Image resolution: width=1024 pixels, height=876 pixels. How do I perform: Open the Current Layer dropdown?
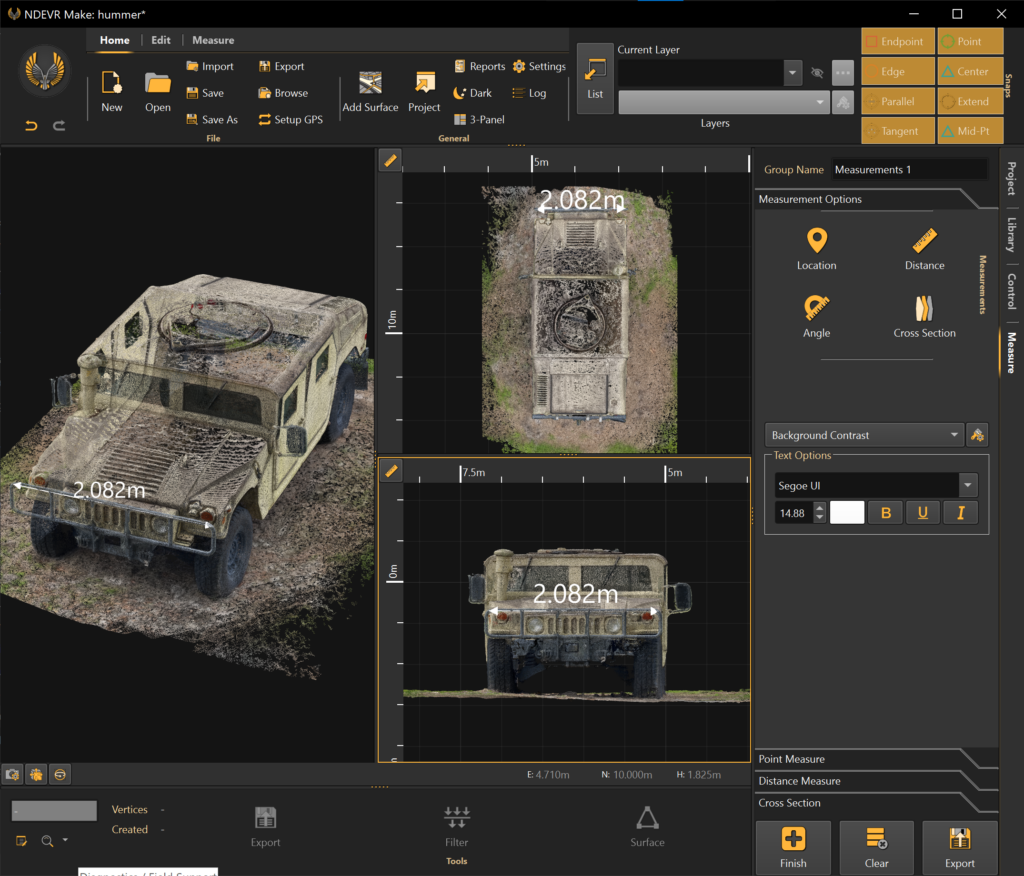click(x=793, y=73)
